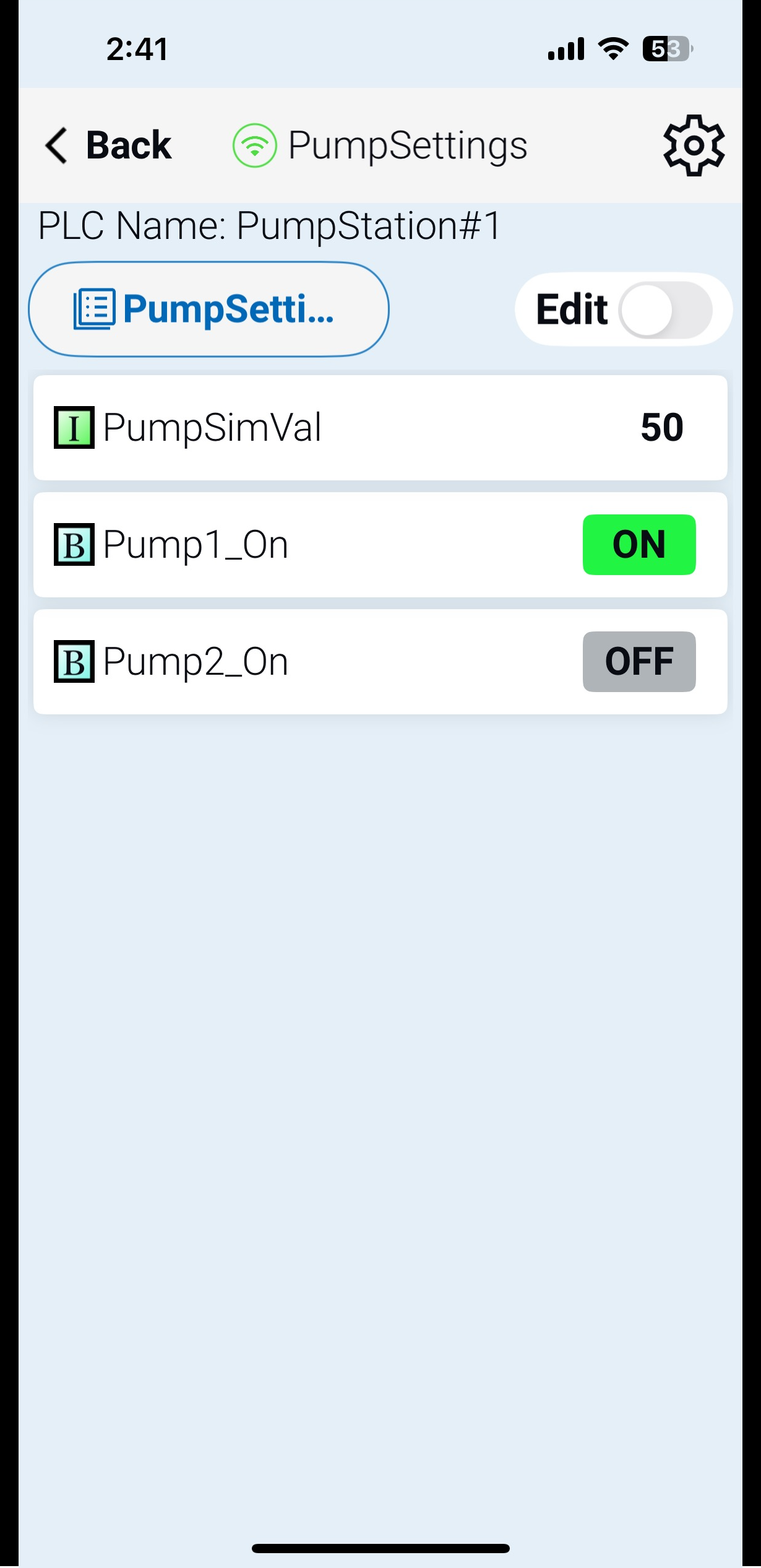Tap the green WiFi connection status icon

click(x=254, y=145)
